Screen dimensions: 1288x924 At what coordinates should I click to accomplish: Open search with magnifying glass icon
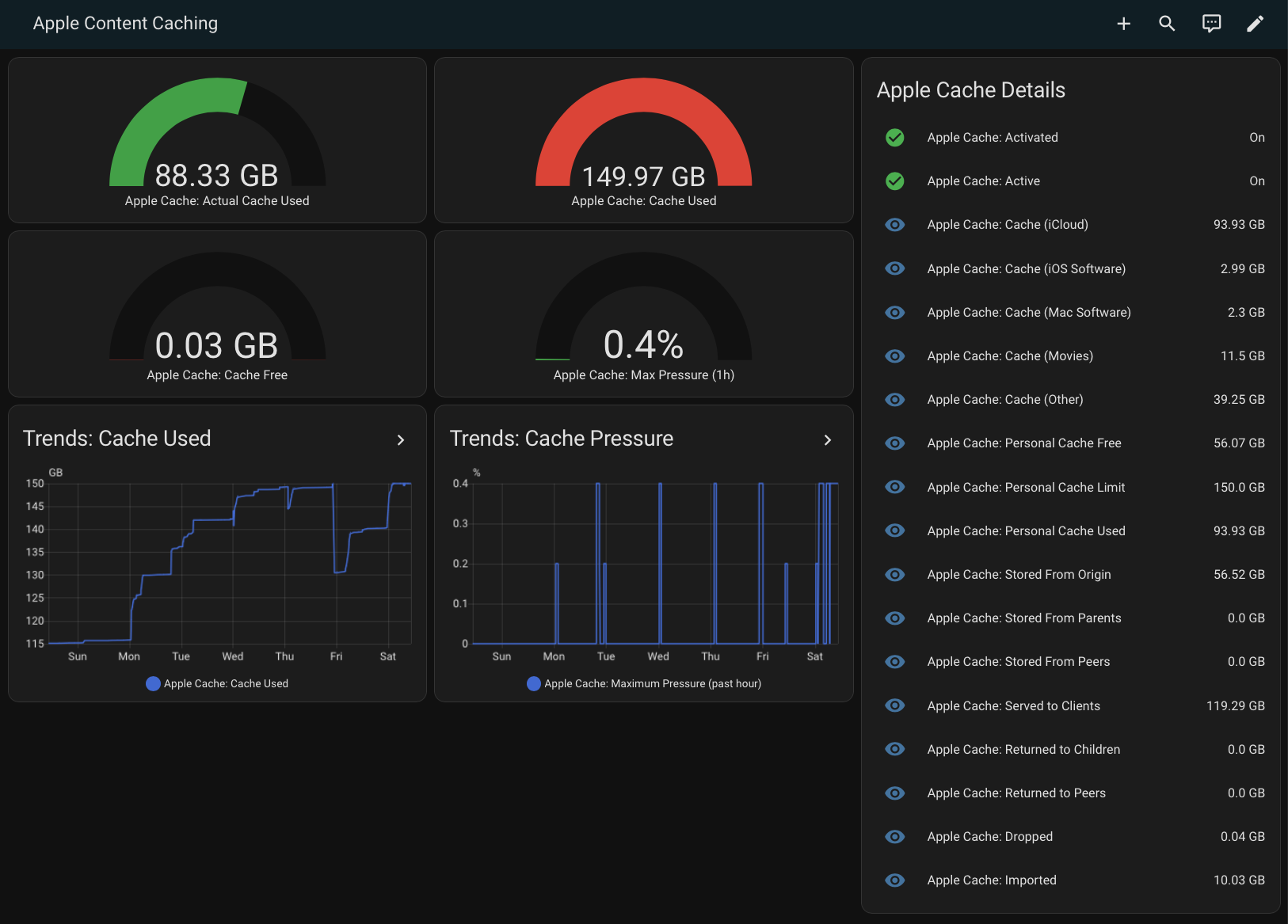(x=1167, y=24)
